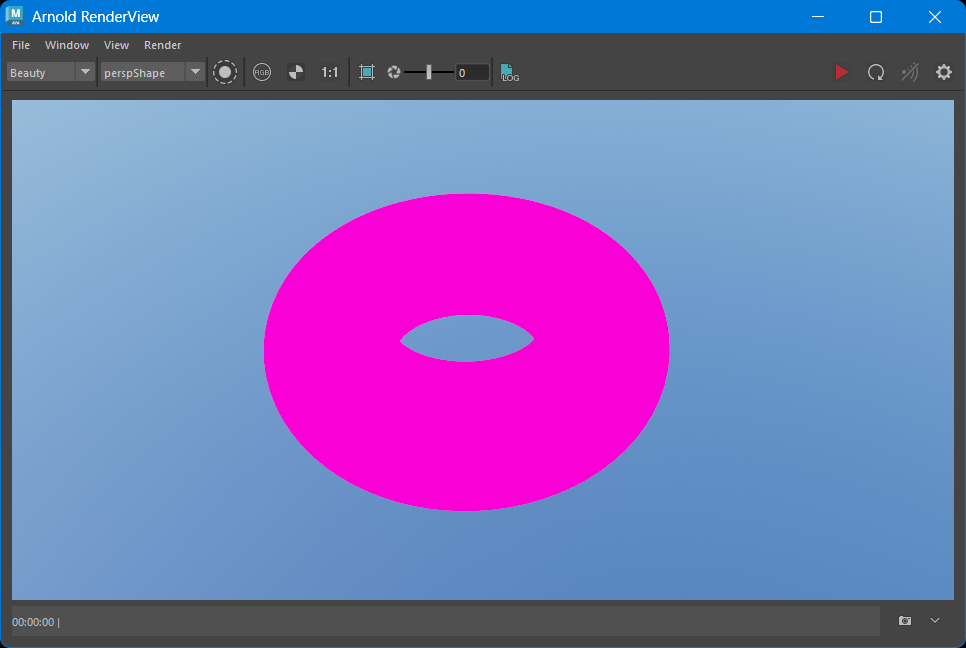Viewport: 966px width, 648px height.
Task: Expand the perspShape camera dropdown
Action: click(x=195, y=72)
